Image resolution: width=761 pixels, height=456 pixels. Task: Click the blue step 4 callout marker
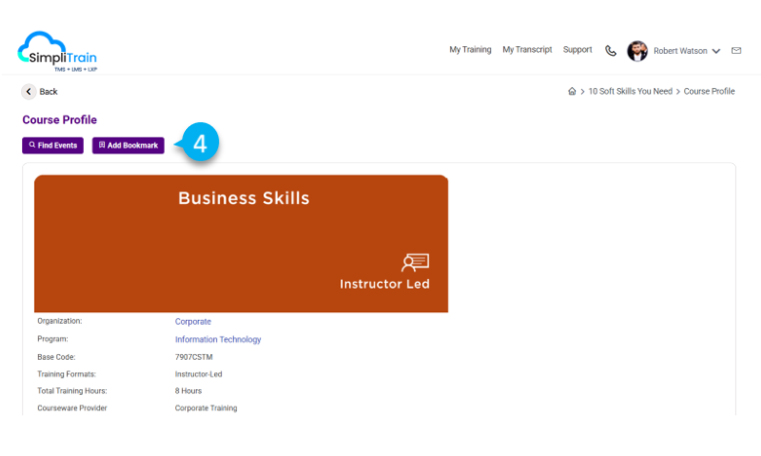(199, 144)
